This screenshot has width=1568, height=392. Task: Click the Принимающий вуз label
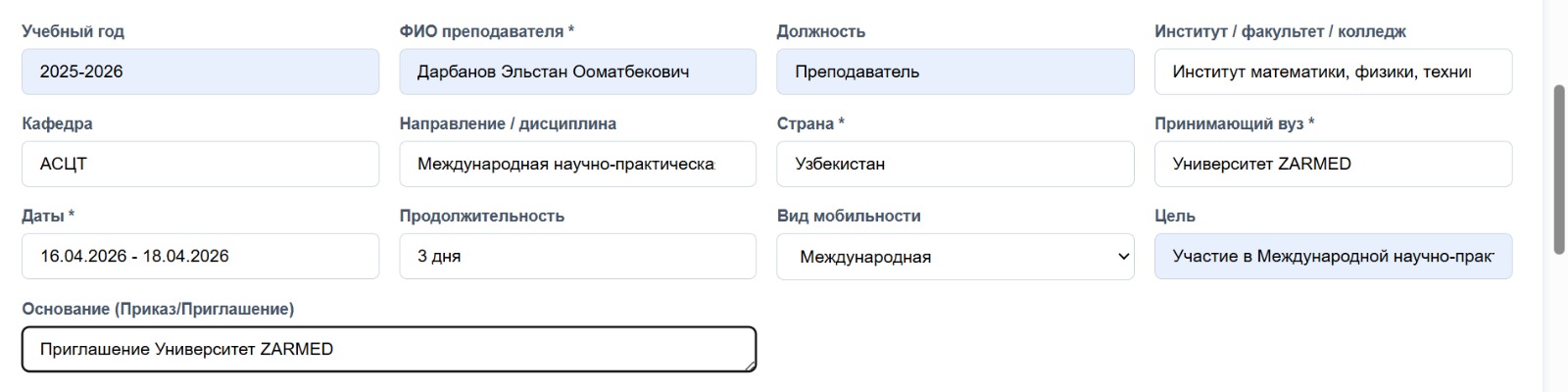coord(1229,123)
